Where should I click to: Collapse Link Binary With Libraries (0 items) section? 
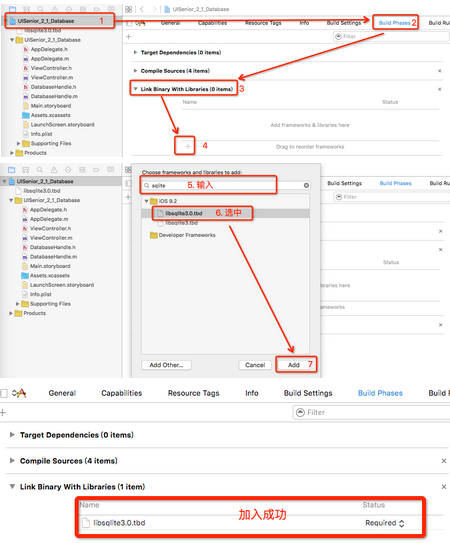135,89
